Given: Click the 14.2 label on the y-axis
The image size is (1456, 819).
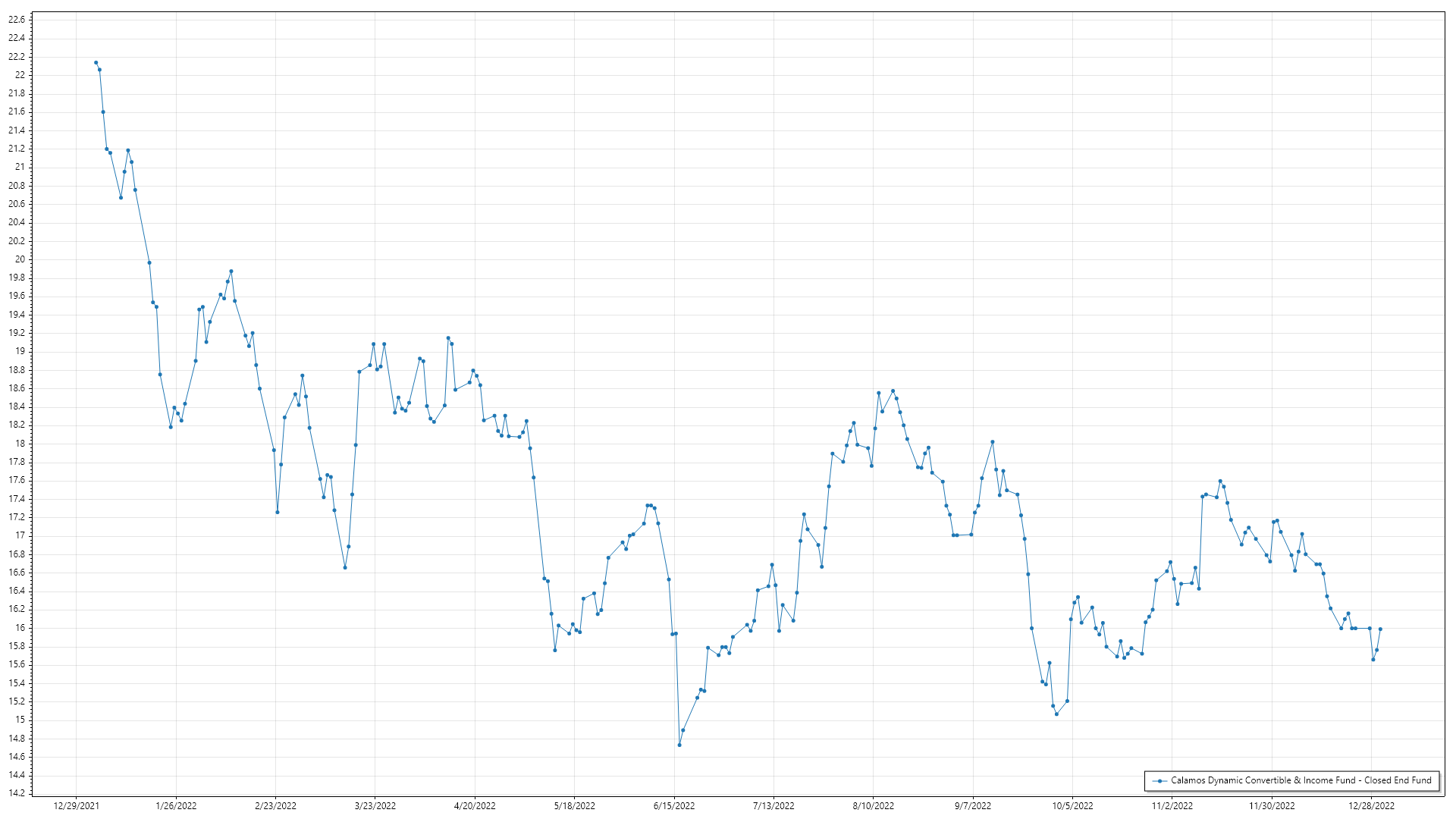Looking at the screenshot, I should [x=16, y=793].
